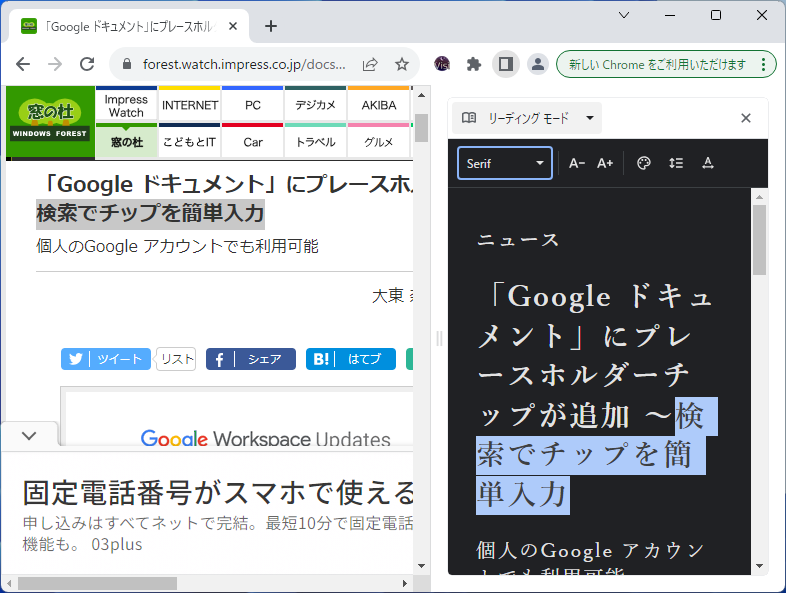This screenshot has height=593, width=786.
Task: Click the reading panel scrollbar thumb
Action: pos(759,240)
